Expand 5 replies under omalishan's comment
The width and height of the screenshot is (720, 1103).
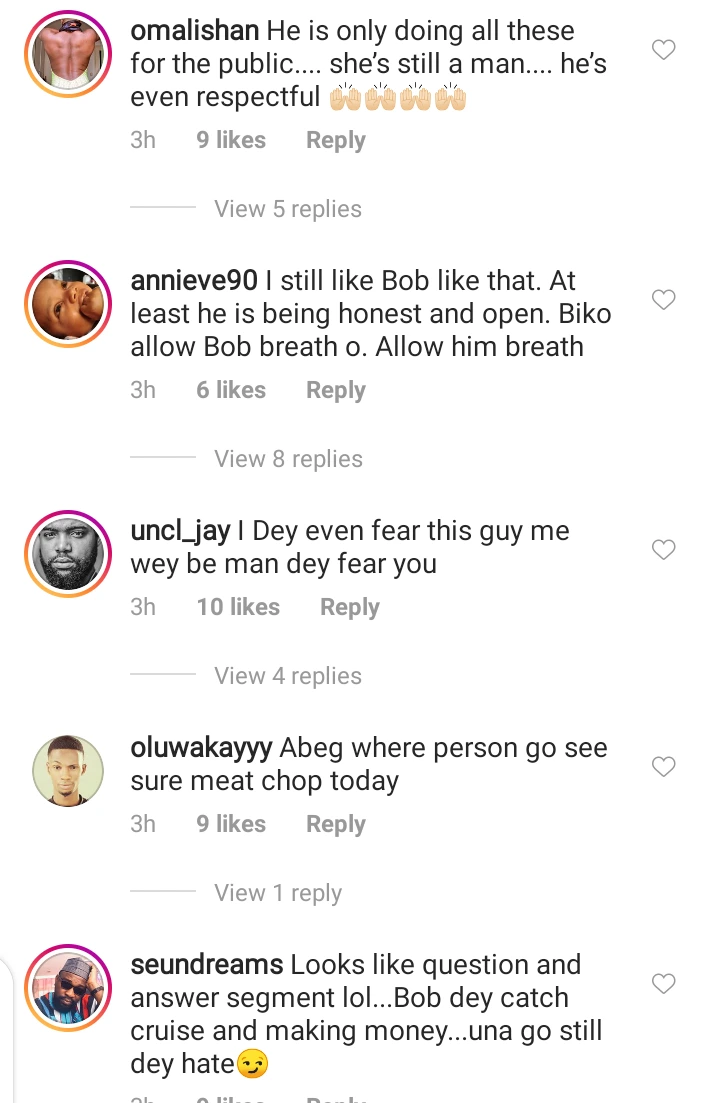coord(287,209)
